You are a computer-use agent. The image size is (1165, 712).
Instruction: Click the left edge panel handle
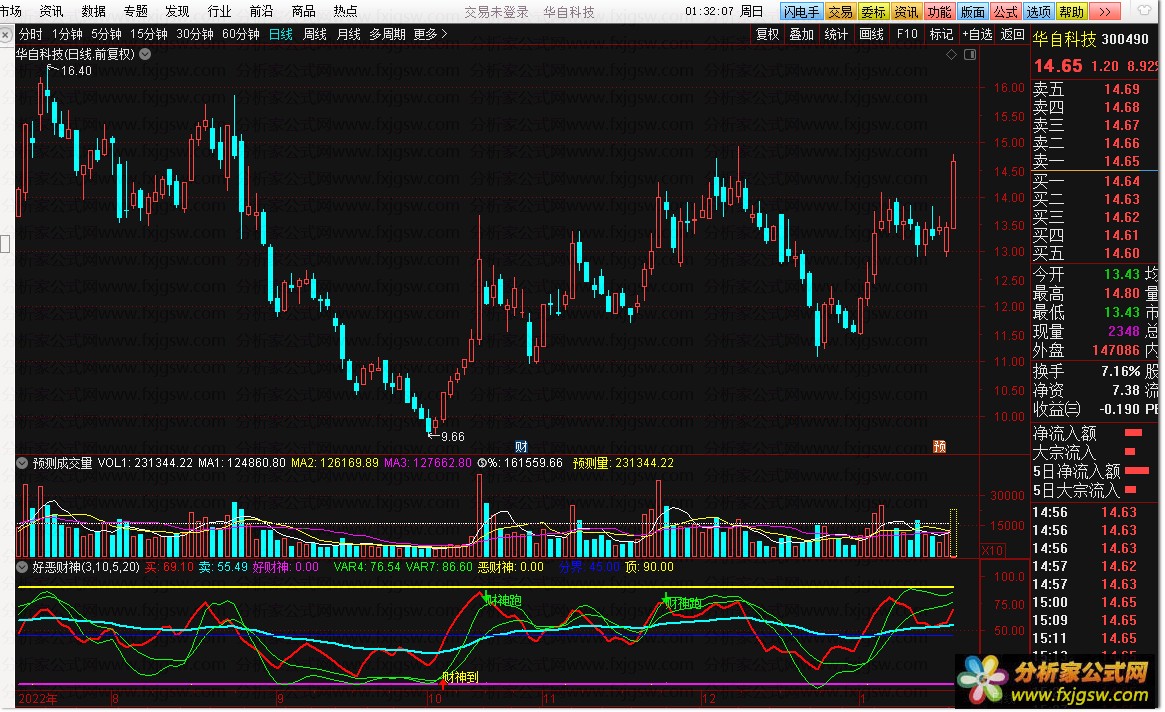[x=4, y=244]
